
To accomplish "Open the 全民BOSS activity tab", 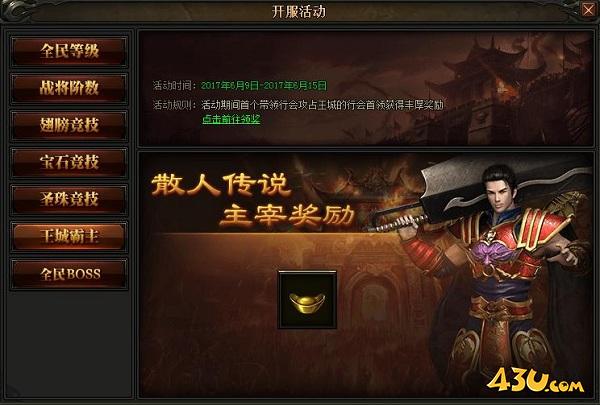I will (69, 274).
